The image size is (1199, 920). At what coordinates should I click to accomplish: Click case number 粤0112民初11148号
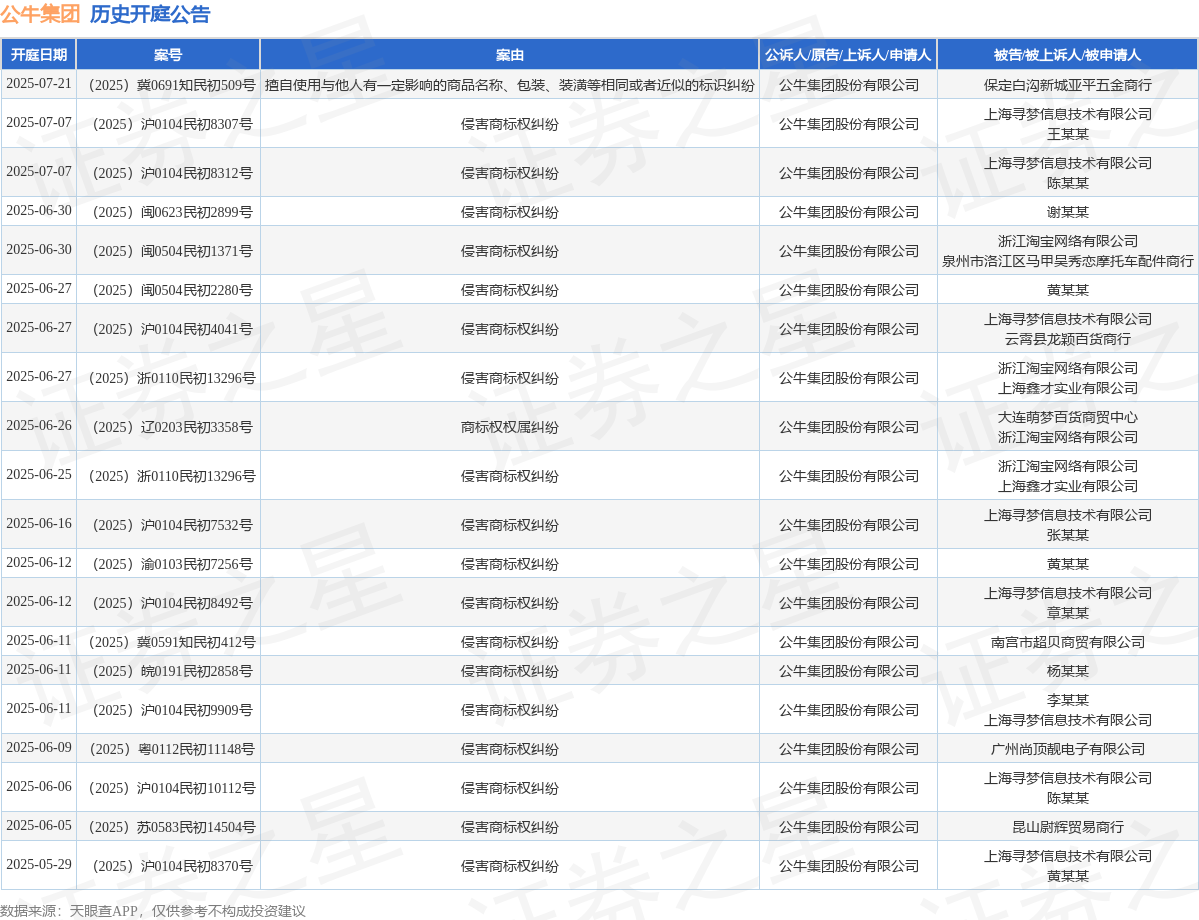coord(172,749)
